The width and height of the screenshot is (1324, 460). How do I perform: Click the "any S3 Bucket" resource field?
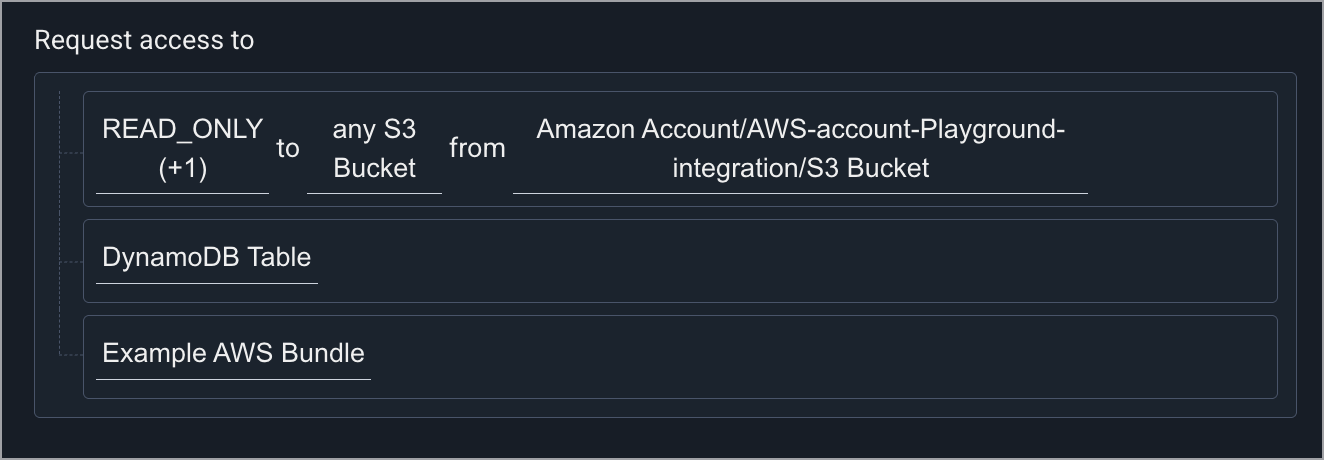pyautogui.click(x=374, y=148)
